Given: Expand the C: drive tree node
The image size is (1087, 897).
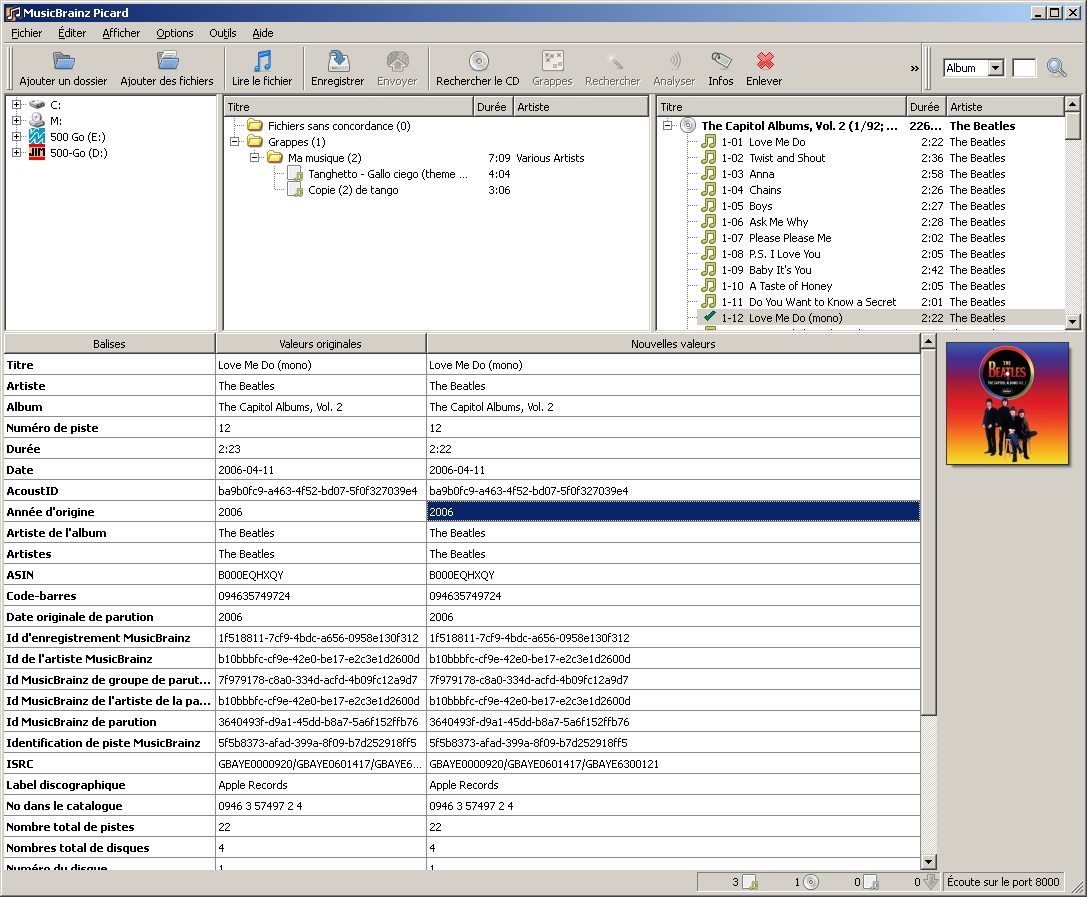Looking at the screenshot, I should [17, 105].
